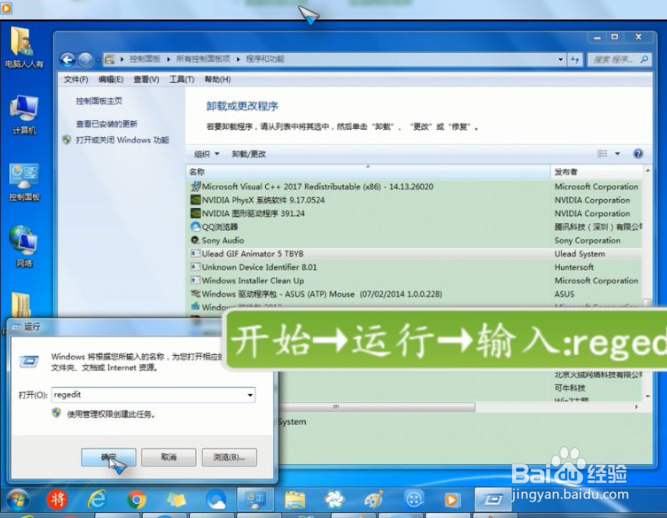Open the Windows Start orb
The width and height of the screenshot is (667, 518).
click(x=17, y=500)
